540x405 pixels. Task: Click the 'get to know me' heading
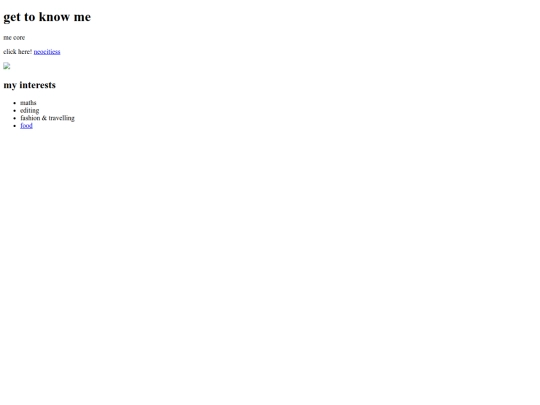(47, 17)
